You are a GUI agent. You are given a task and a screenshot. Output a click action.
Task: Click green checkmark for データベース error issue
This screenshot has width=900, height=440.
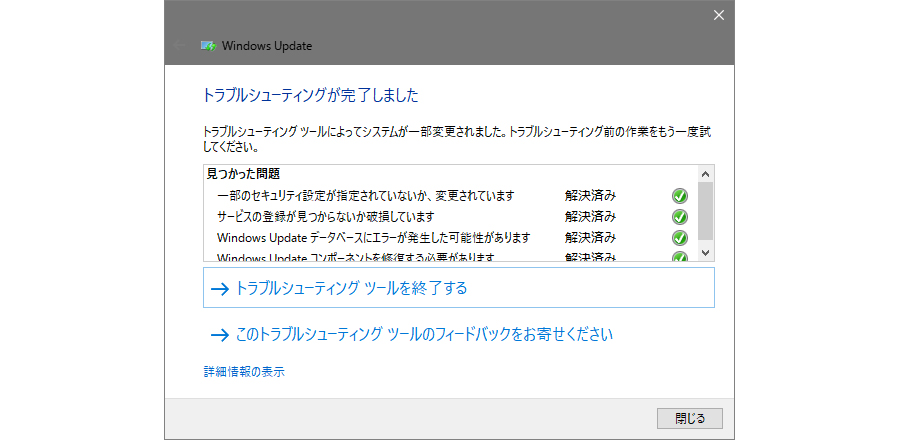tap(679, 237)
